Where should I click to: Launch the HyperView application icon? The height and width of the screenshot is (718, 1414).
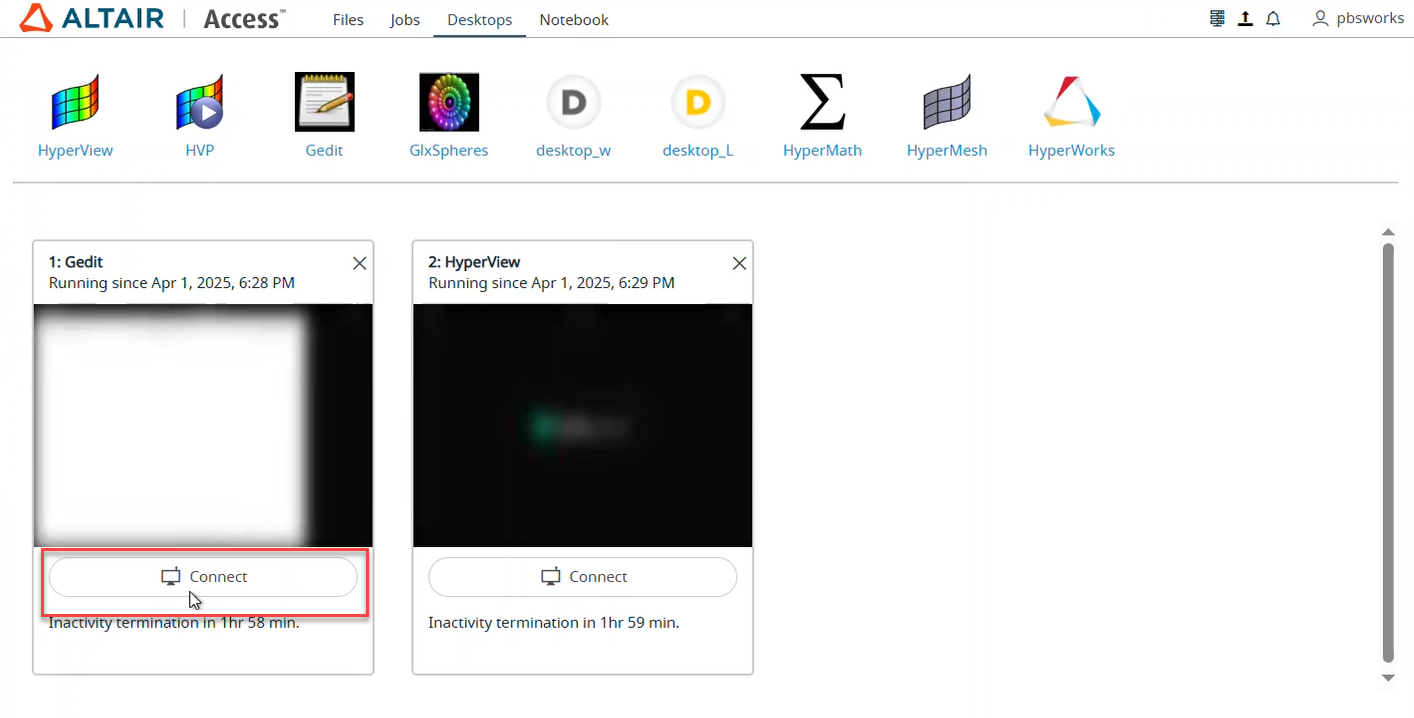(x=75, y=102)
